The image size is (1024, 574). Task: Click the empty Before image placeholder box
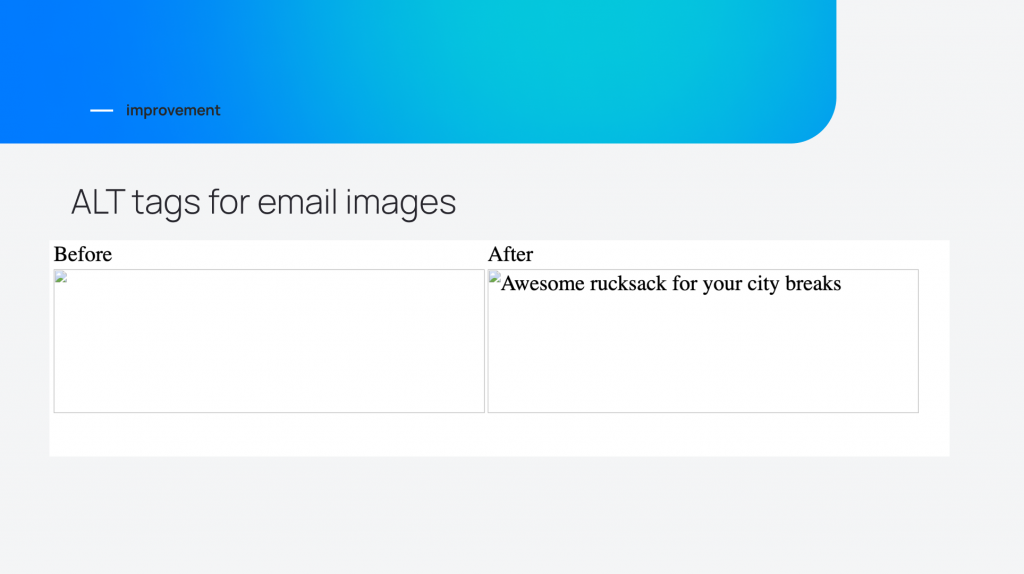(x=269, y=341)
